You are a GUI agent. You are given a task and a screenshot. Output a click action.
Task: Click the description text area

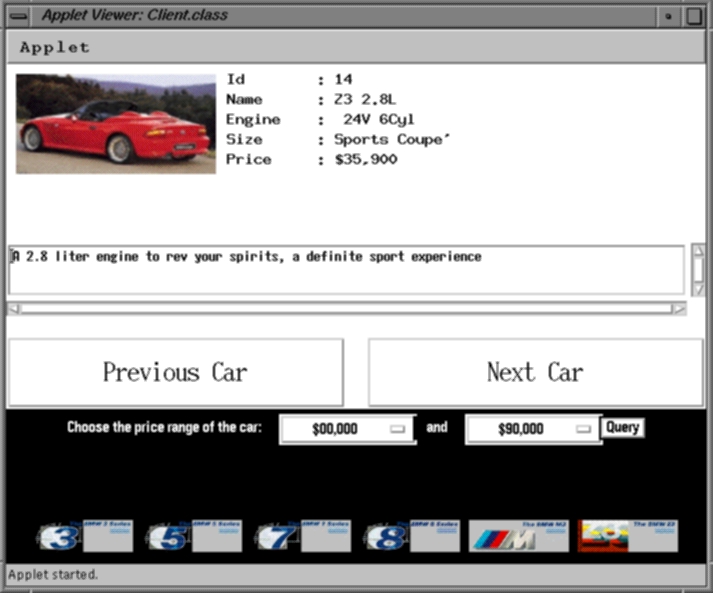[x=346, y=270]
